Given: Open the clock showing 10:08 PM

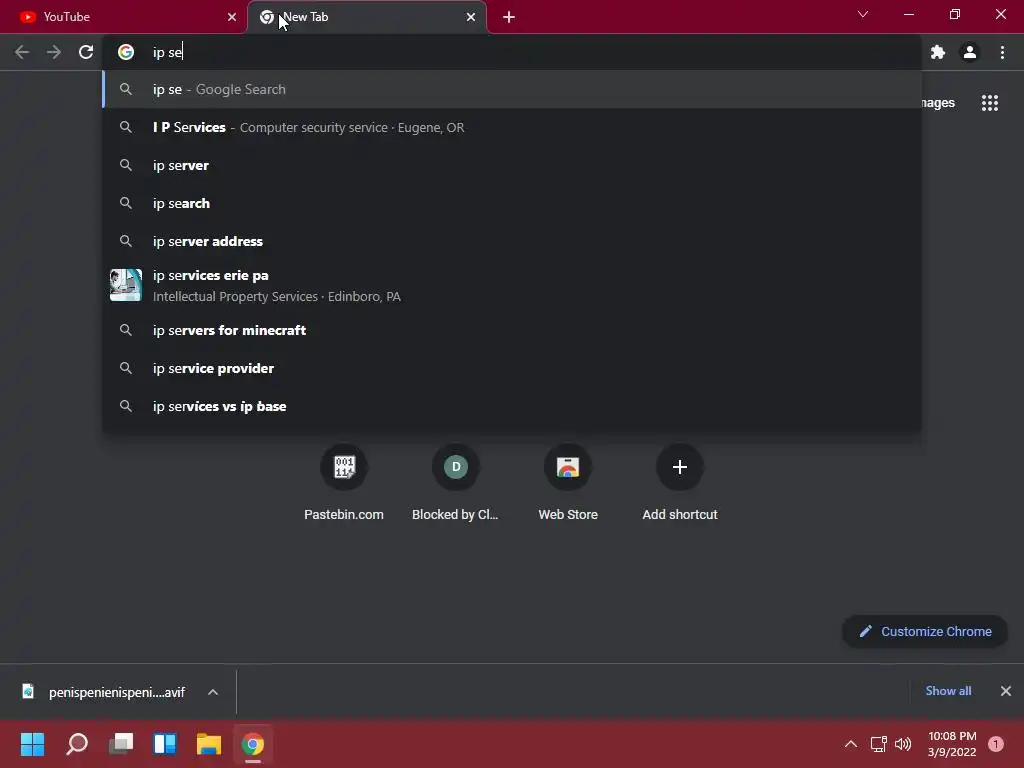Looking at the screenshot, I should click(x=952, y=744).
